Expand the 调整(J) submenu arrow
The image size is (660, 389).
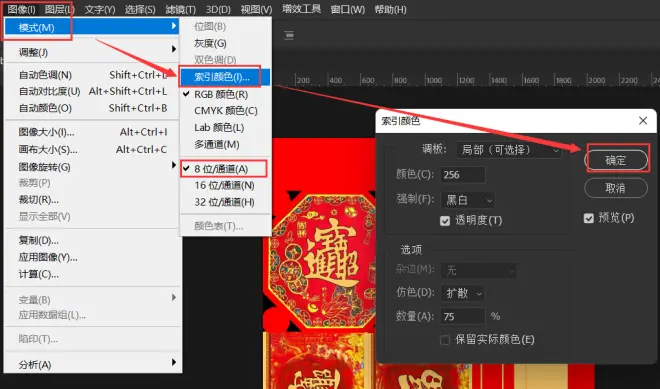click(174, 49)
